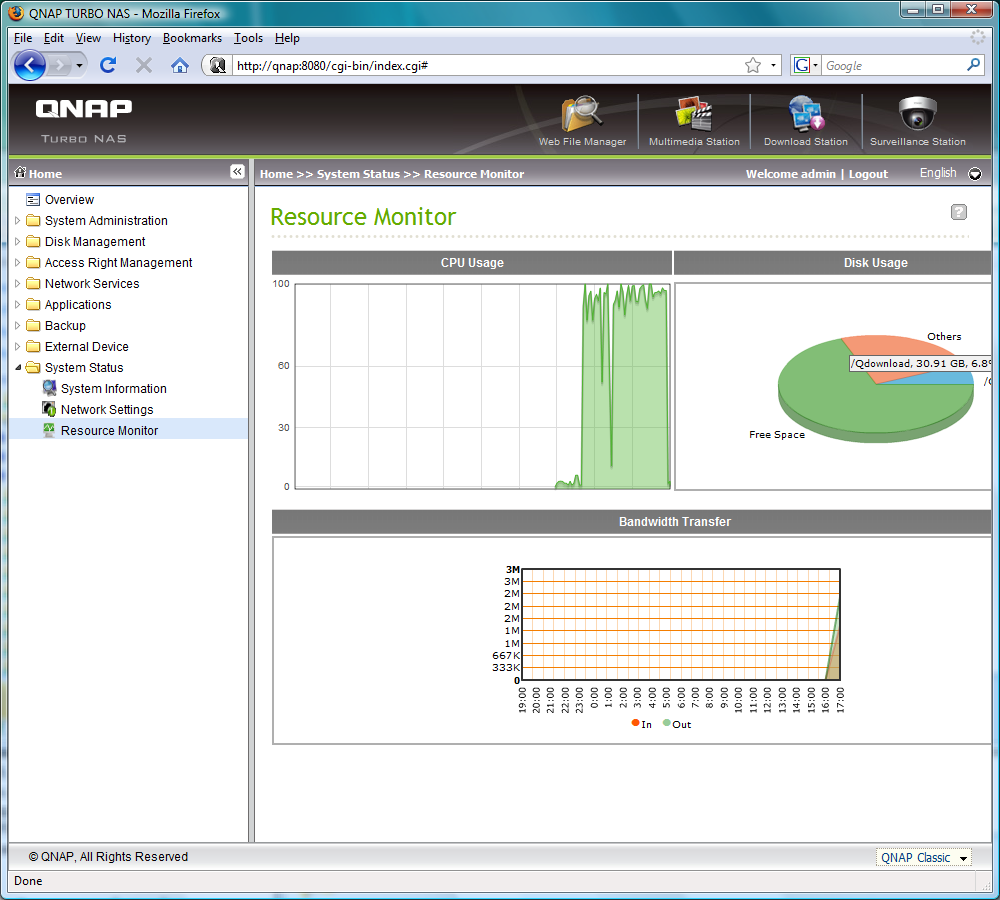Click the search magnifier icon
The height and width of the screenshot is (900, 1000).
[x=973, y=65]
